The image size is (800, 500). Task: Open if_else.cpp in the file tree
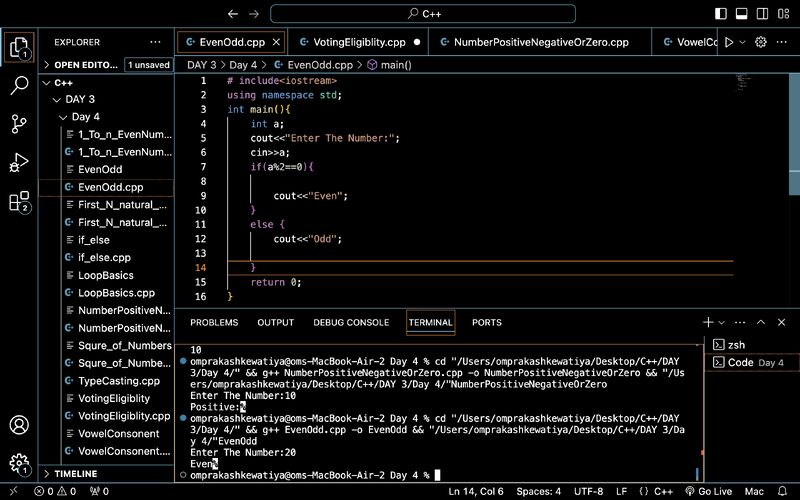tap(106, 258)
